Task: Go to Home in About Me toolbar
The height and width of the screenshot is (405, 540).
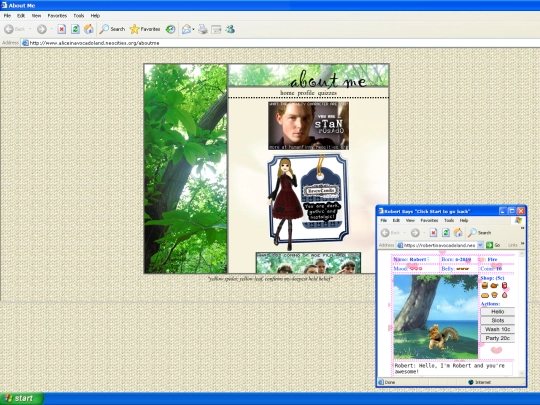Action: pos(89,29)
